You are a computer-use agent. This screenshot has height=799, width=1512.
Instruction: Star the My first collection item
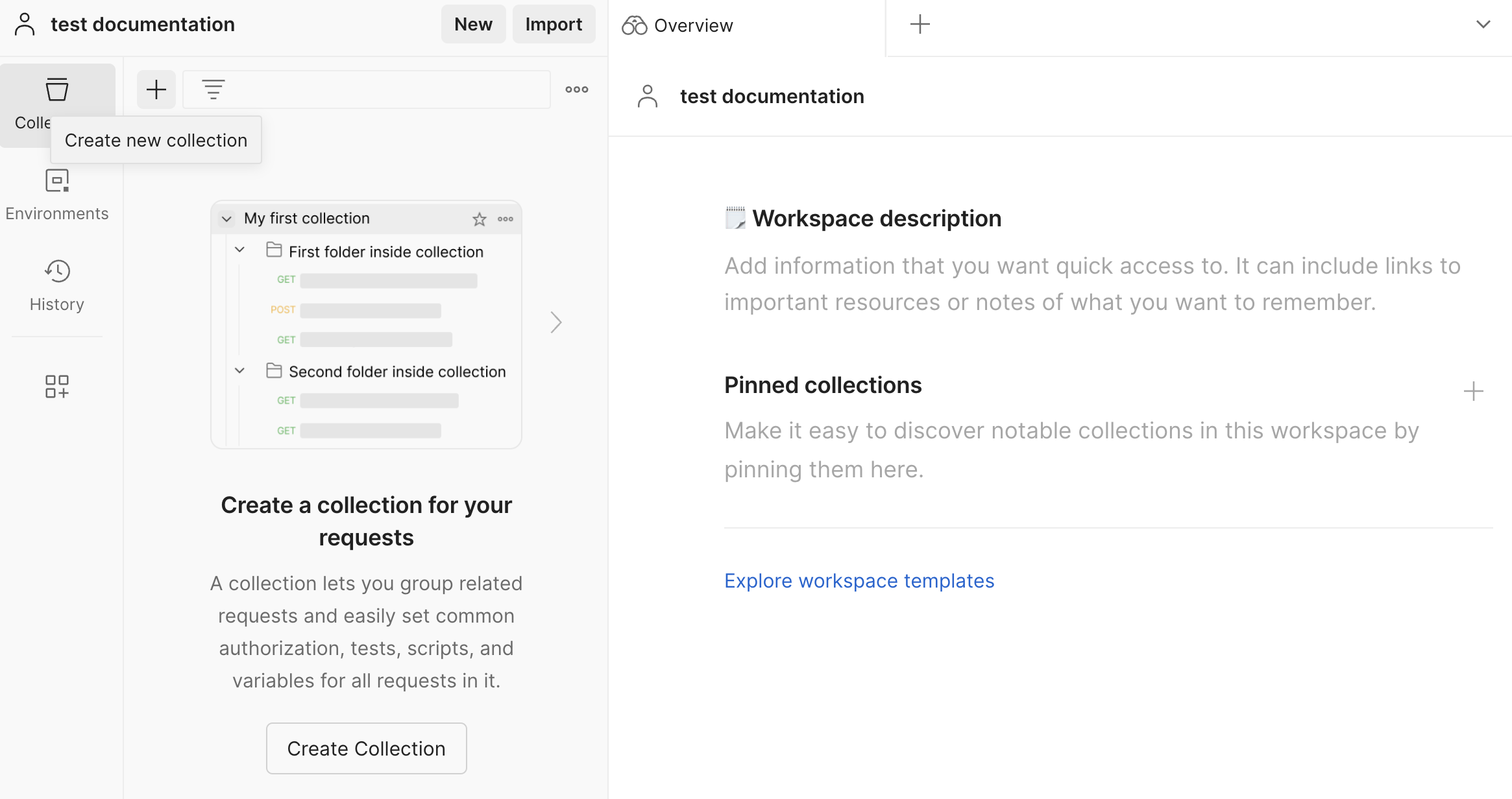point(479,219)
